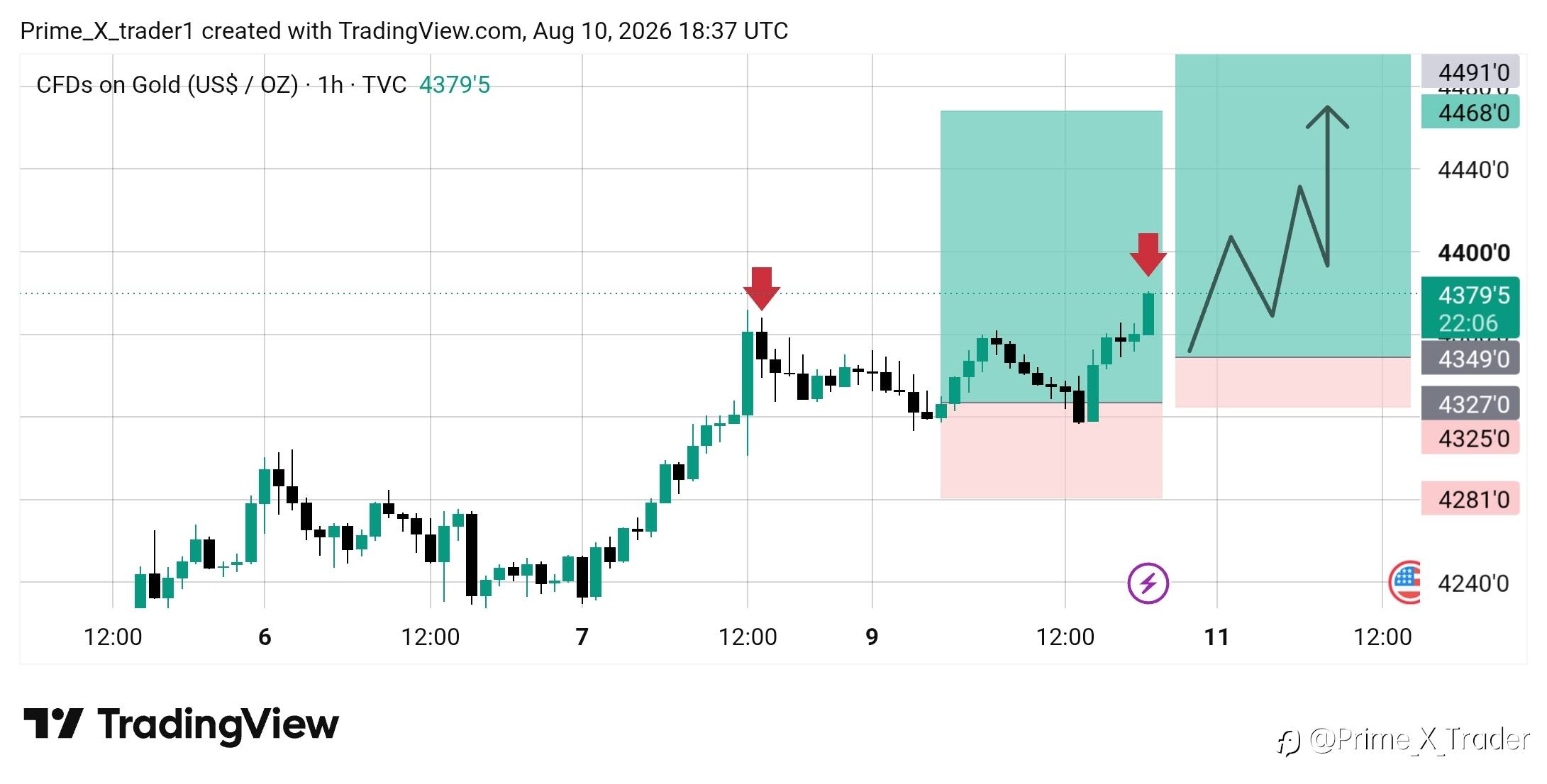This screenshot has height=784, width=1547.
Task: Click the 4491'0 price label at top
Action: pos(1470,72)
